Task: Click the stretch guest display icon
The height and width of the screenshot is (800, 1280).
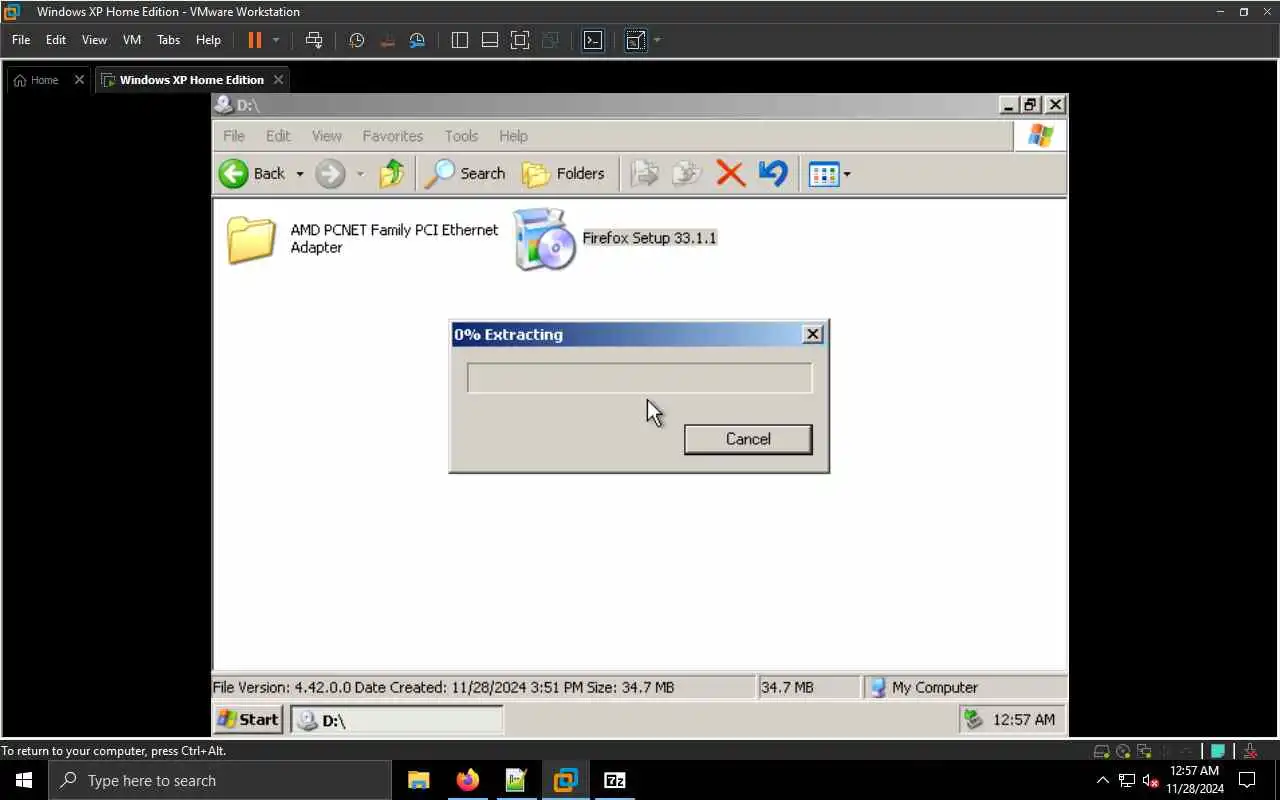Action: click(635, 40)
